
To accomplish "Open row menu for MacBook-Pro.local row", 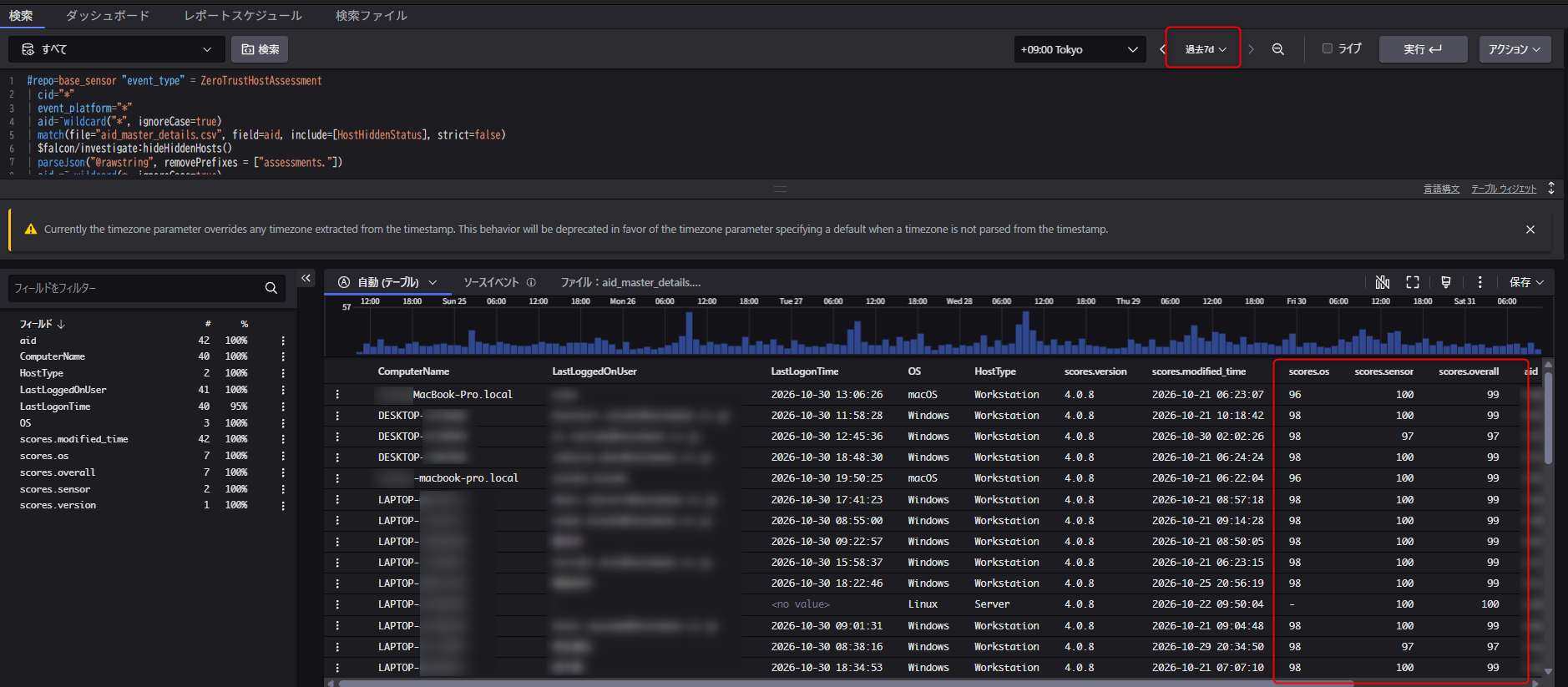I will click(337, 395).
